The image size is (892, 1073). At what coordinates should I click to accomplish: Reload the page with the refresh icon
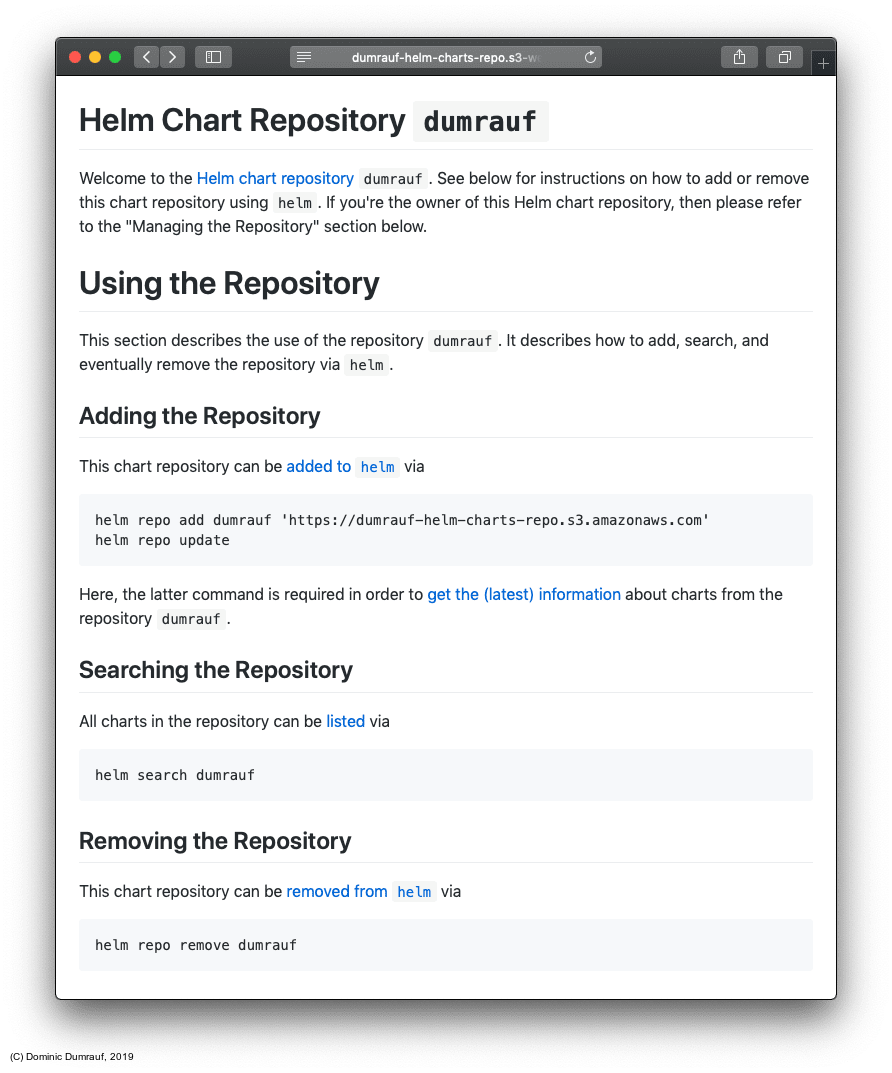pyautogui.click(x=589, y=57)
